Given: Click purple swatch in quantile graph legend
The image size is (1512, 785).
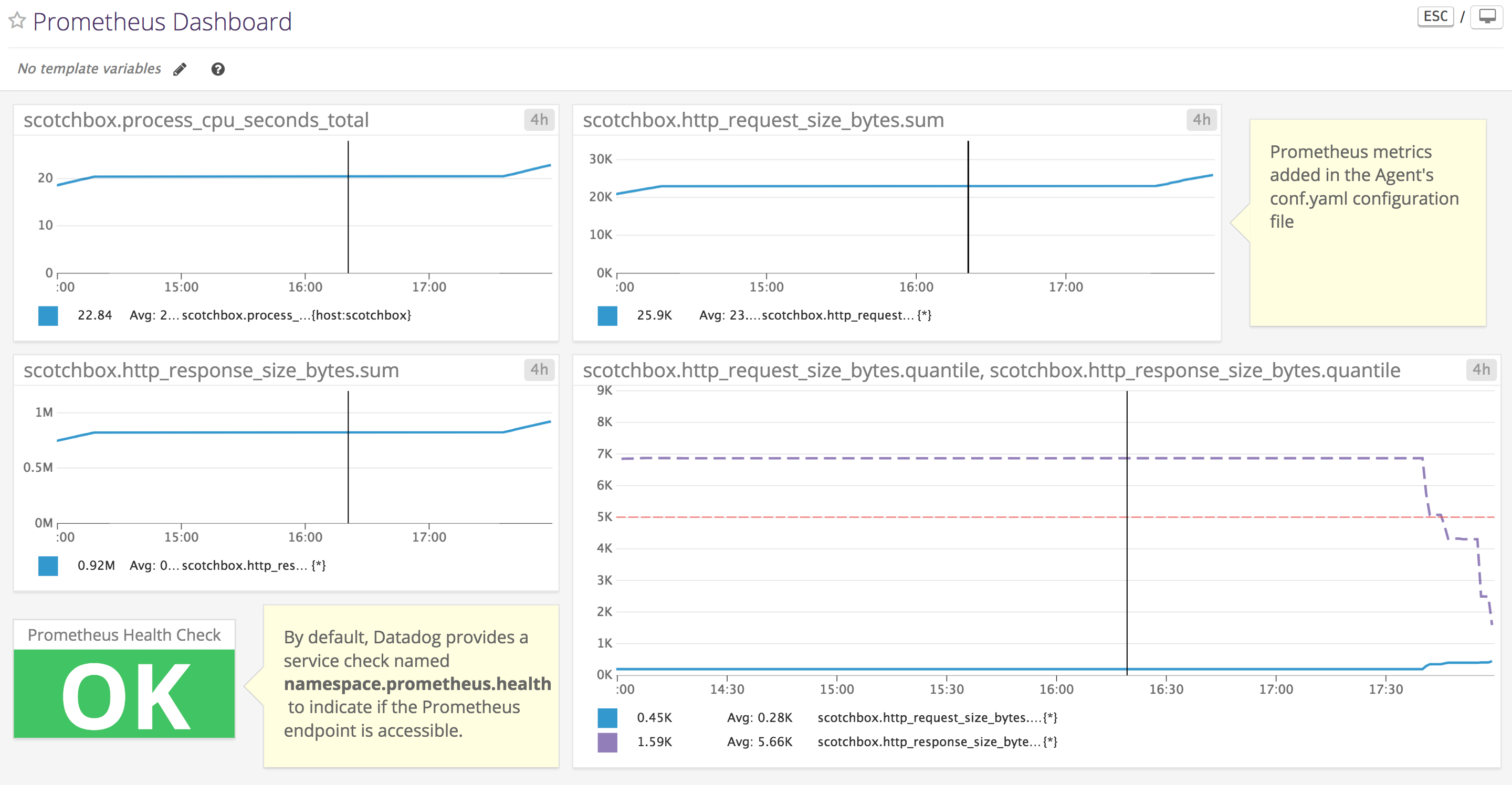Looking at the screenshot, I should [606, 741].
